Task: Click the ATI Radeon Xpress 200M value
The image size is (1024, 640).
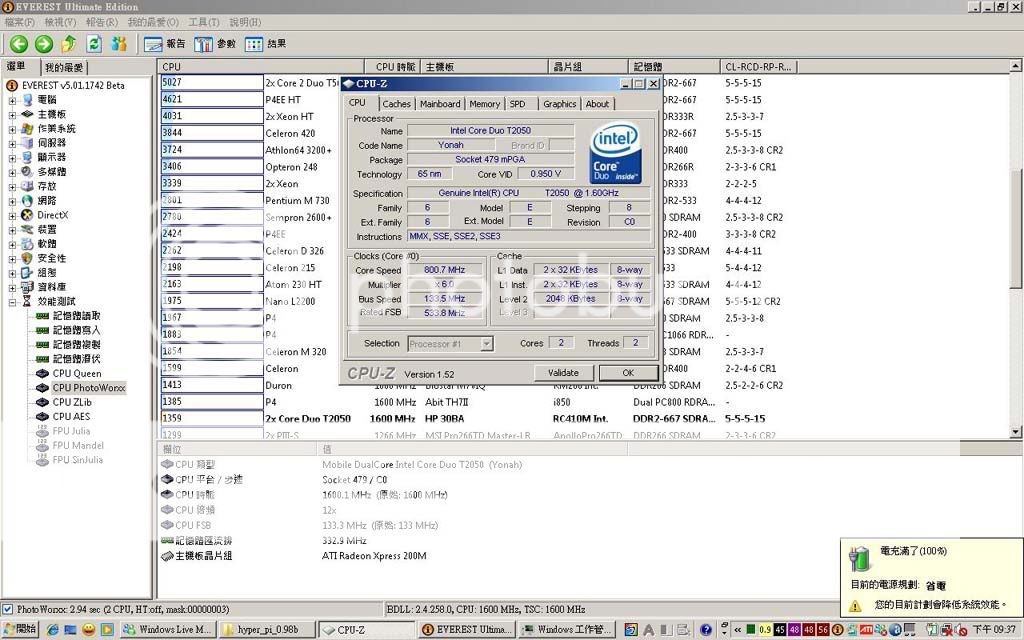Action: [x=374, y=556]
